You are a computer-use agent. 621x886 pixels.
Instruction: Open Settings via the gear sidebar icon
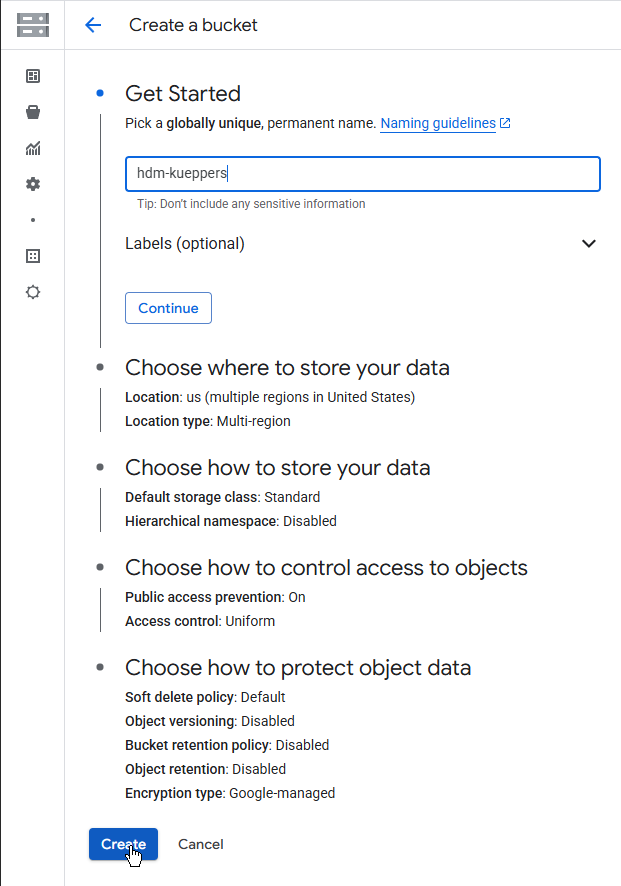tap(33, 184)
